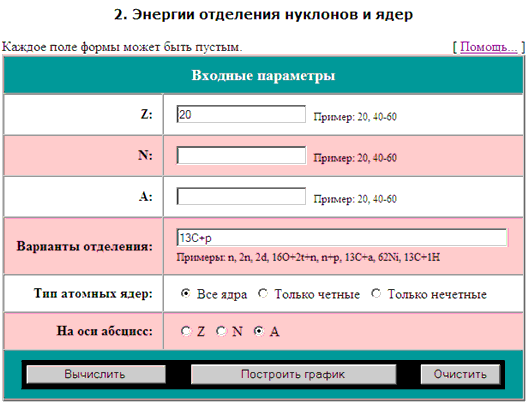This screenshot has height=407, width=528.
Task: Click the Вычислить button
Action: click(96, 374)
